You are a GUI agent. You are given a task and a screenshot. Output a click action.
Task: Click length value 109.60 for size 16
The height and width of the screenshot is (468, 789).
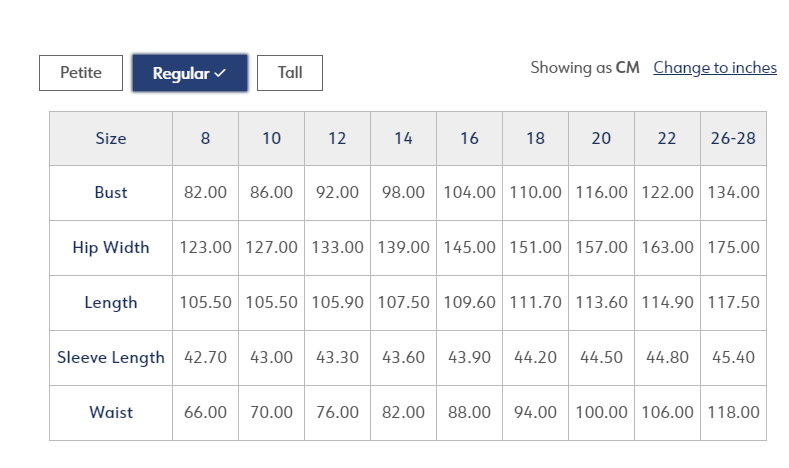coord(469,302)
